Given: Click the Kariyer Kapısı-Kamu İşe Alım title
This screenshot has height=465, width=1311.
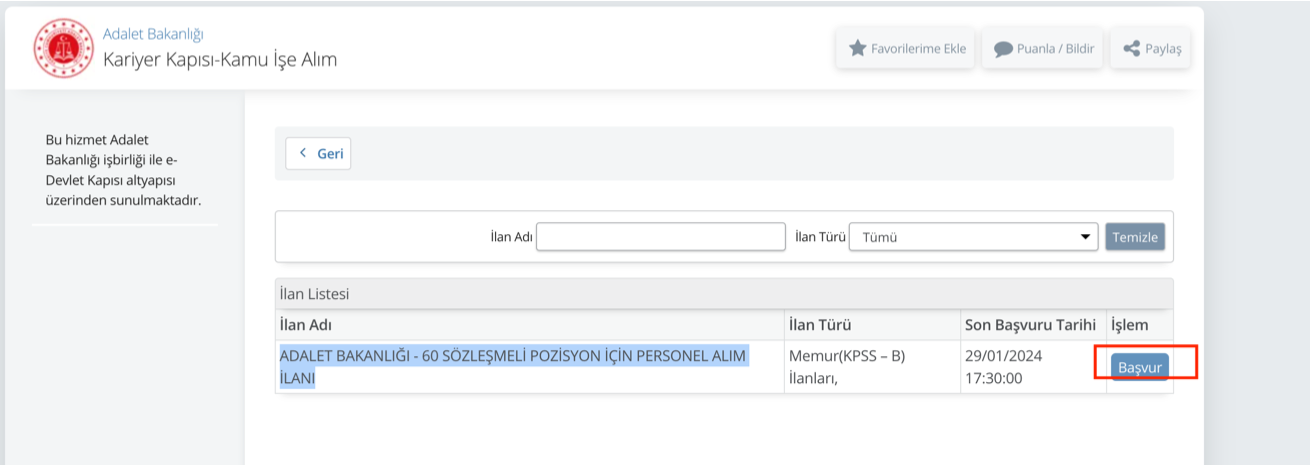Looking at the screenshot, I should coord(220,60).
